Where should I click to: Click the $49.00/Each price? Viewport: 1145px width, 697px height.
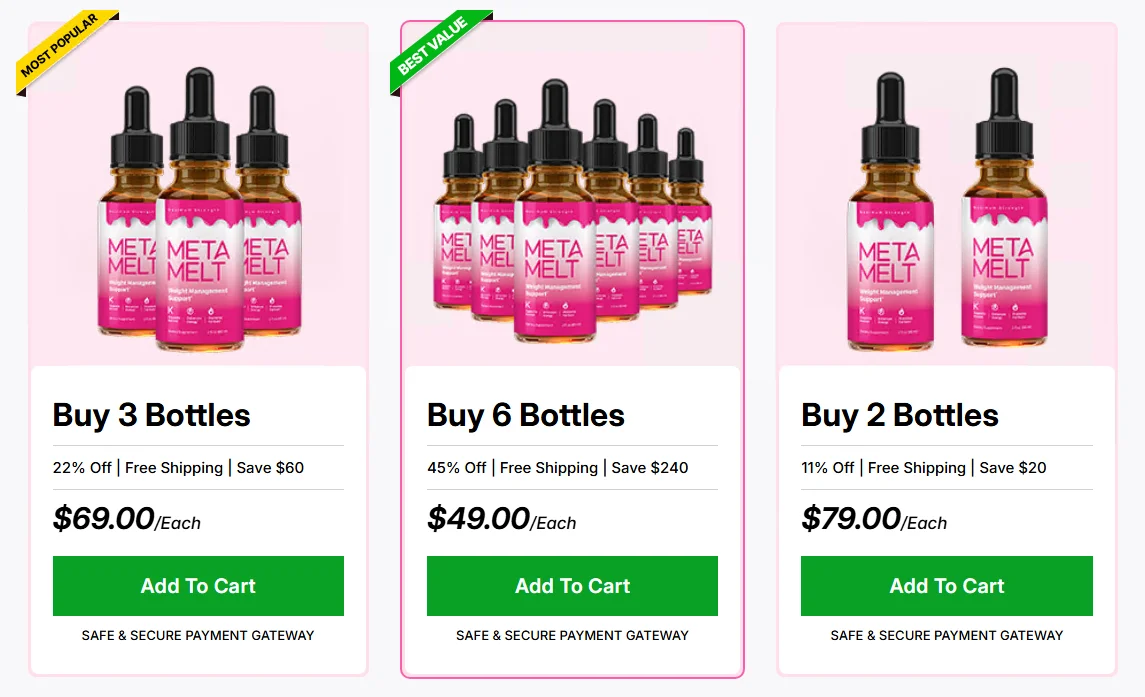pos(502,519)
